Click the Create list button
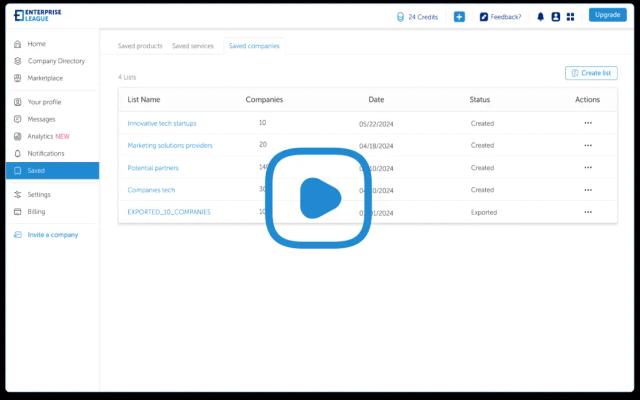640x400 pixels. pos(591,73)
